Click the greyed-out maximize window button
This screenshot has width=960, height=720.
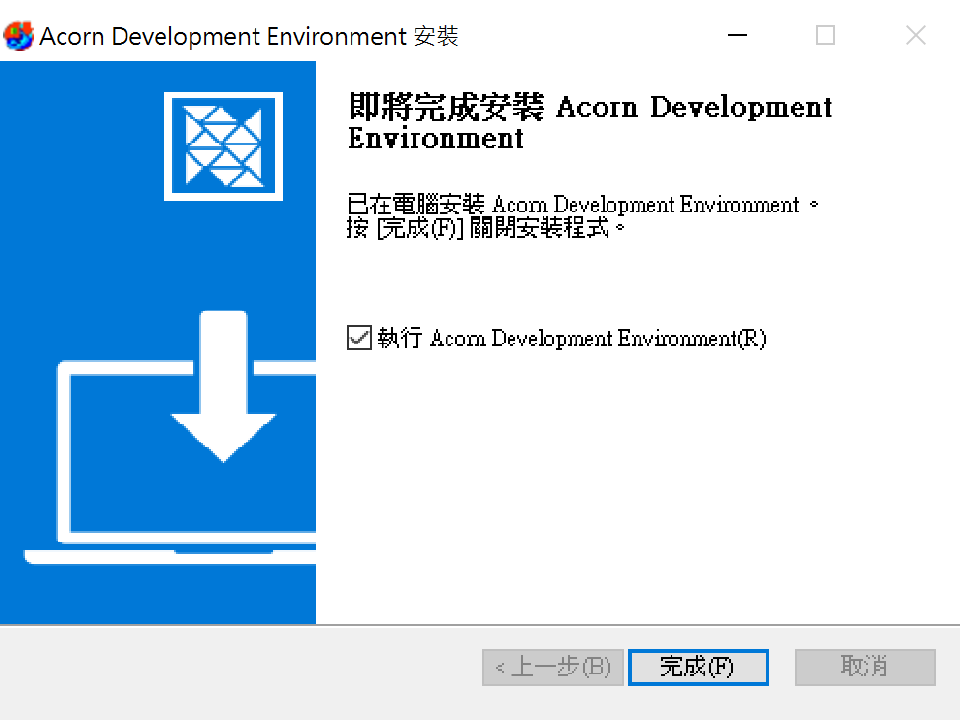pyautogui.click(x=825, y=36)
